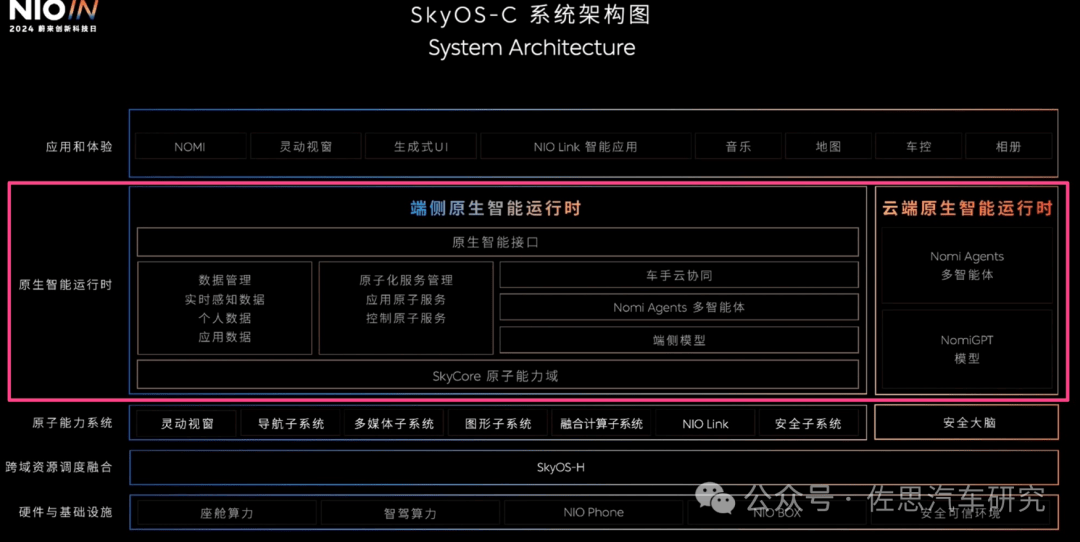Click on-device 'Nomi Agents 多智能体' bar
The image size is (1080, 542).
click(x=679, y=307)
